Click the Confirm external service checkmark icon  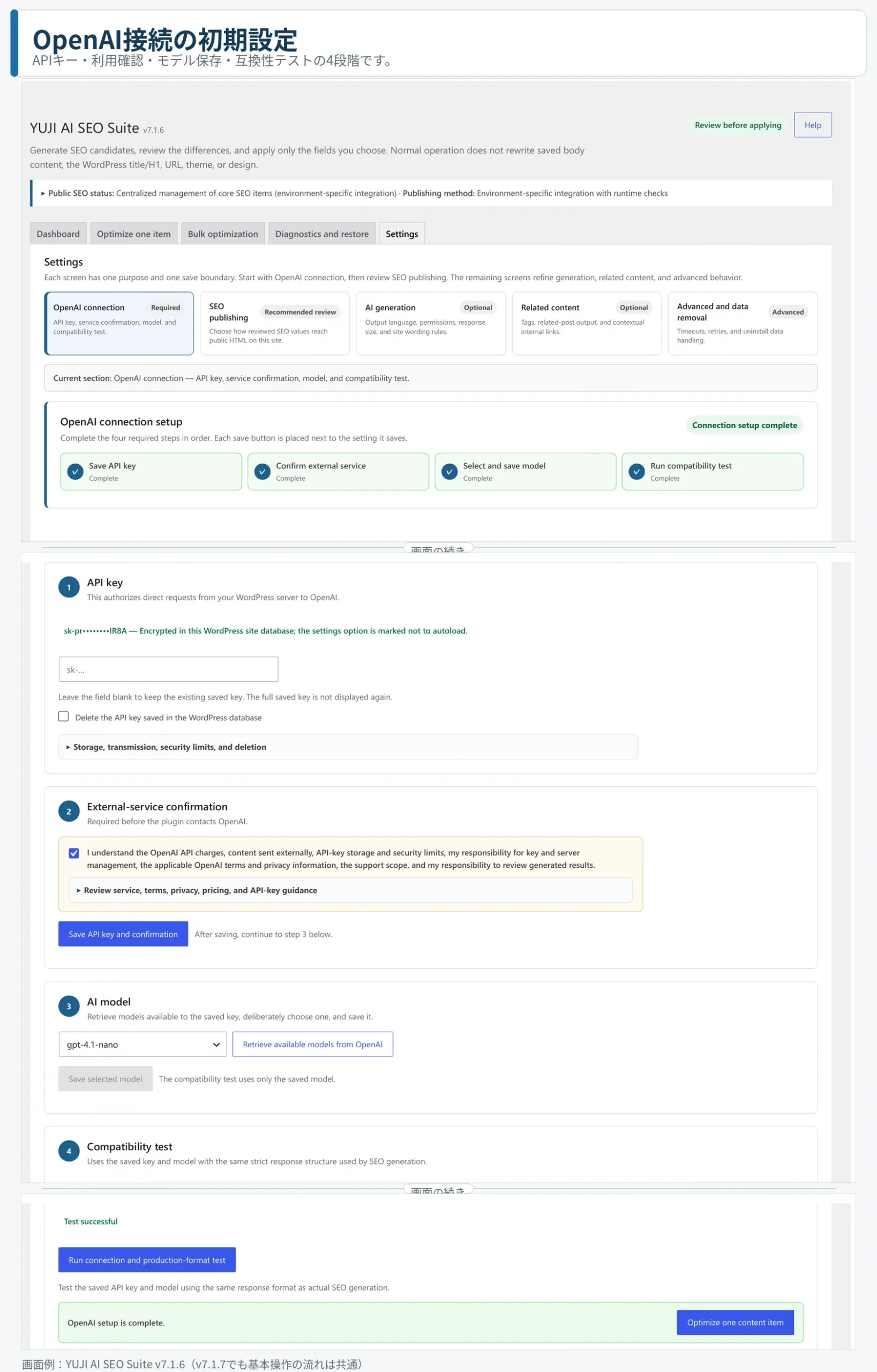point(263,472)
